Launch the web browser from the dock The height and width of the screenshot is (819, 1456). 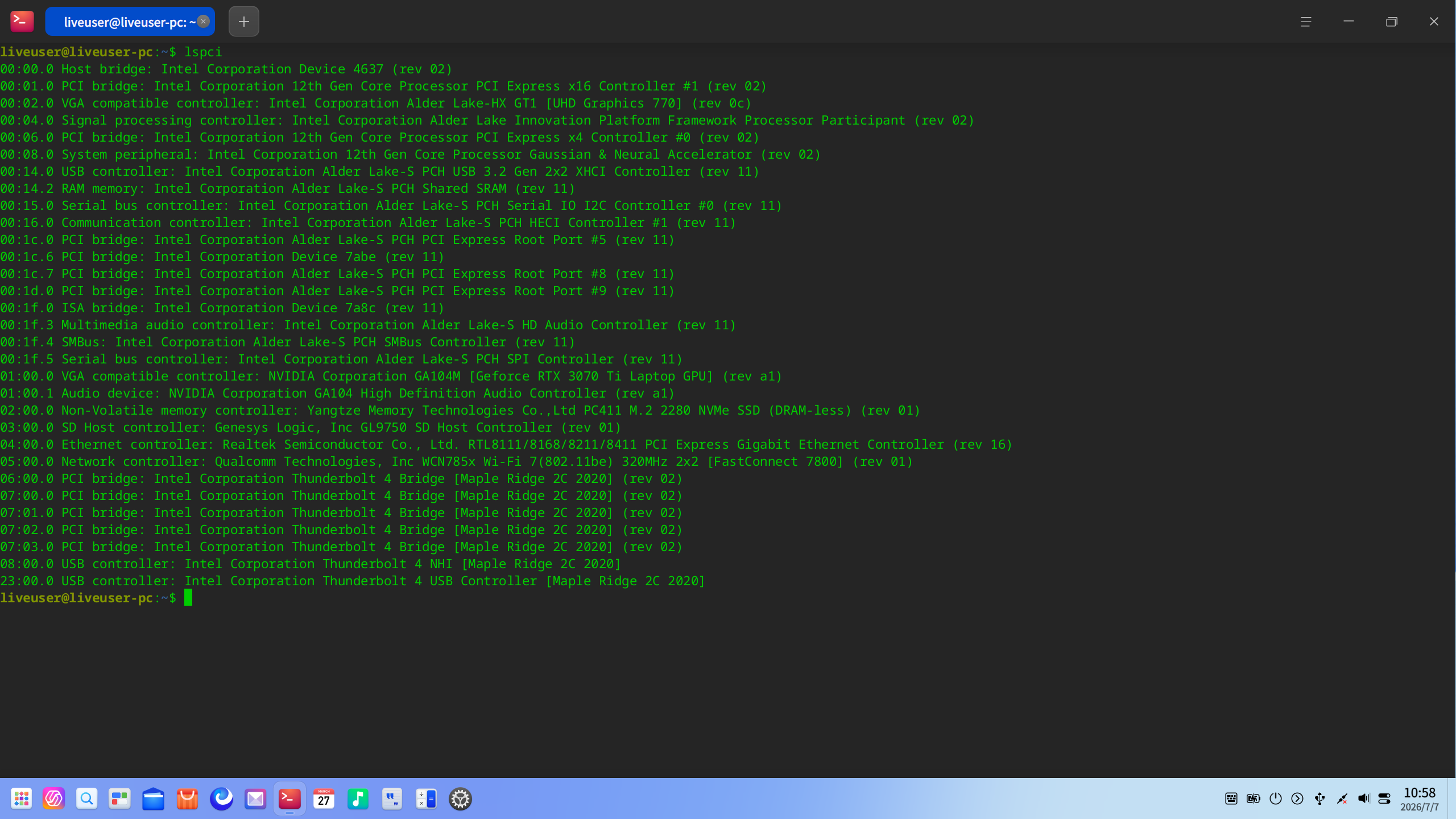[x=221, y=799]
